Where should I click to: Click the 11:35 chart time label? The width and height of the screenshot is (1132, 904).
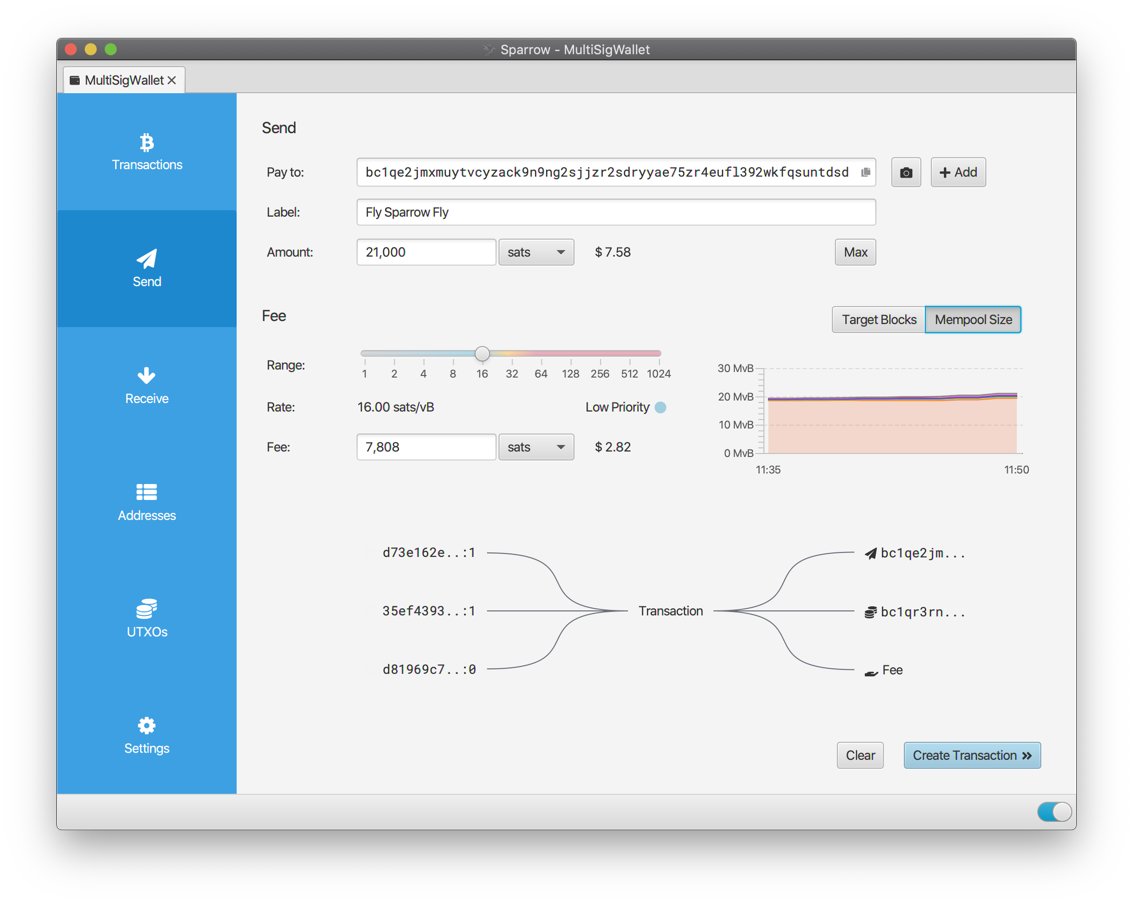click(x=768, y=470)
